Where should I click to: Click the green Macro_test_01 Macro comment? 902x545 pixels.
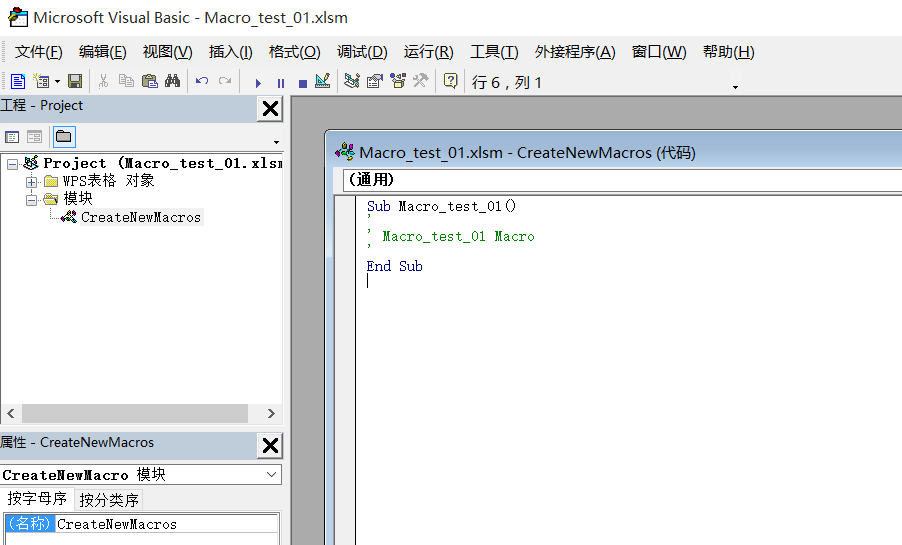(458, 237)
